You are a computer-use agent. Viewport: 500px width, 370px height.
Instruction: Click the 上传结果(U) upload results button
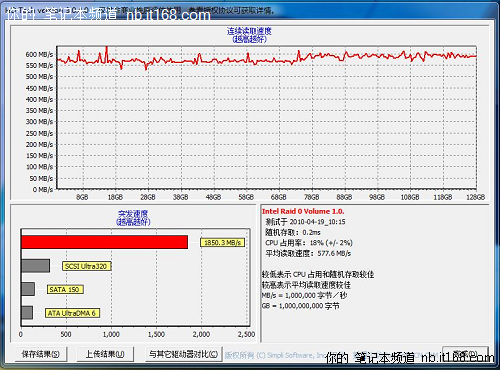(x=105, y=354)
